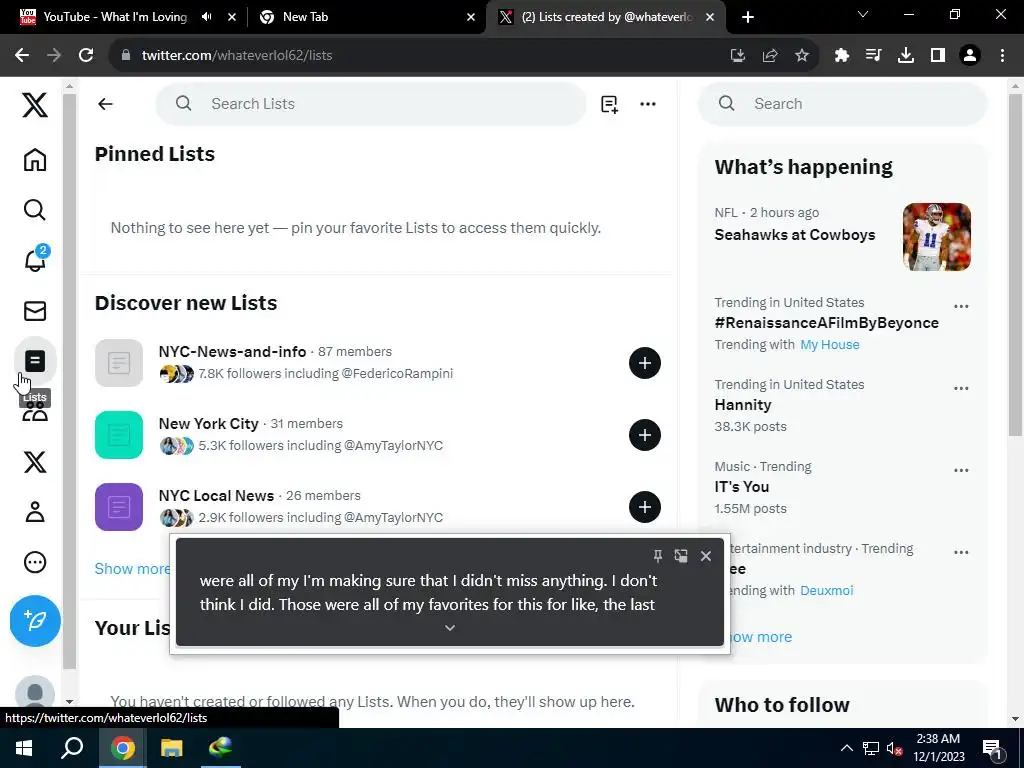Click the right-hand Search field
The width and height of the screenshot is (1024, 768).
pyautogui.click(x=842, y=104)
